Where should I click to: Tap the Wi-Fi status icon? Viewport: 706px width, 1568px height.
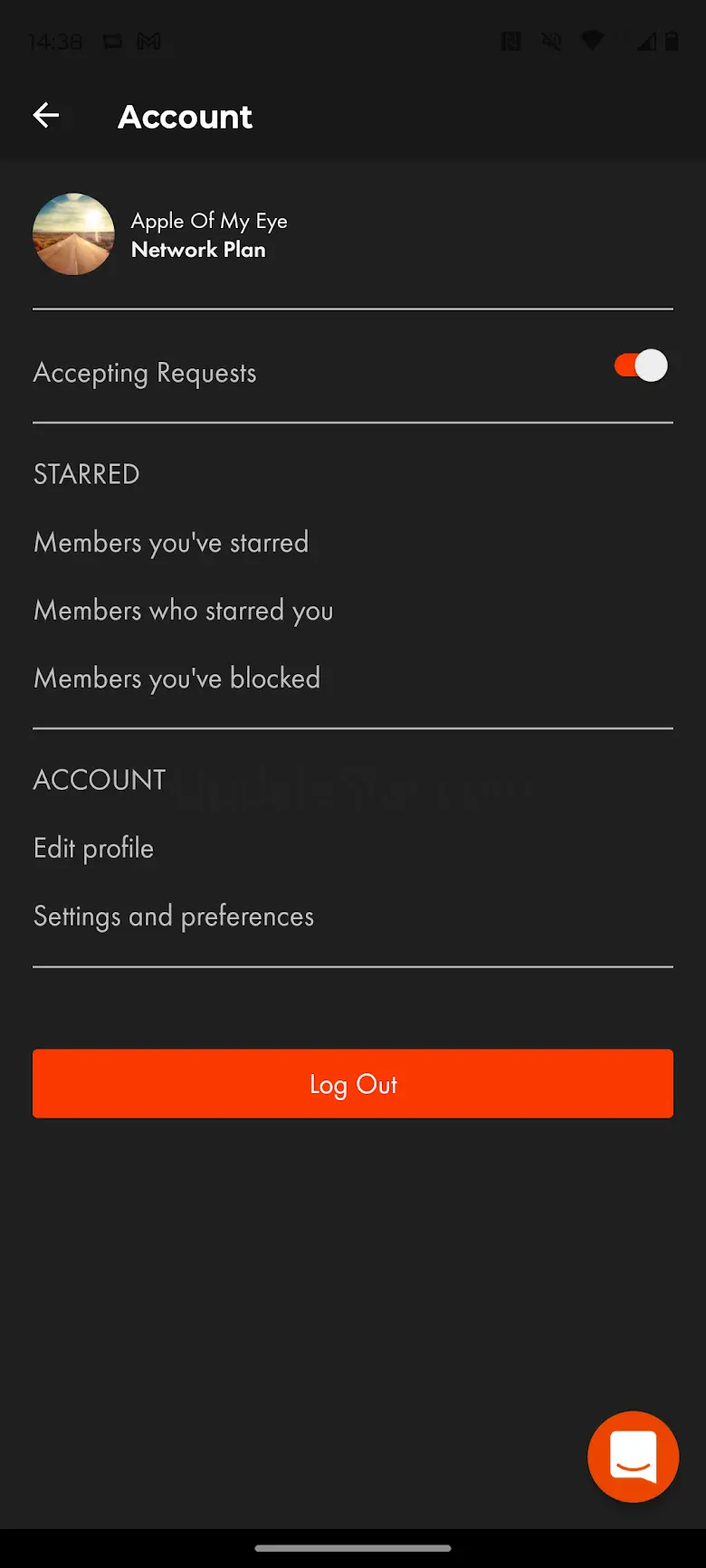click(592, 42)
